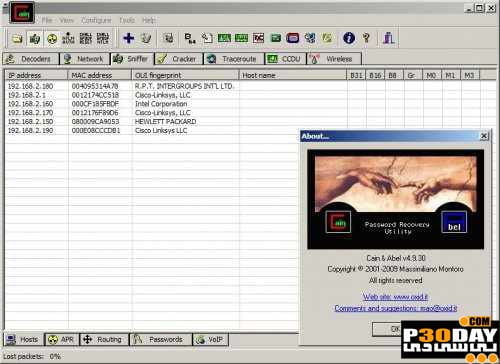500x364 pixels.
Task: Click the open folder toolbar icon
Action: pos(17,39)
